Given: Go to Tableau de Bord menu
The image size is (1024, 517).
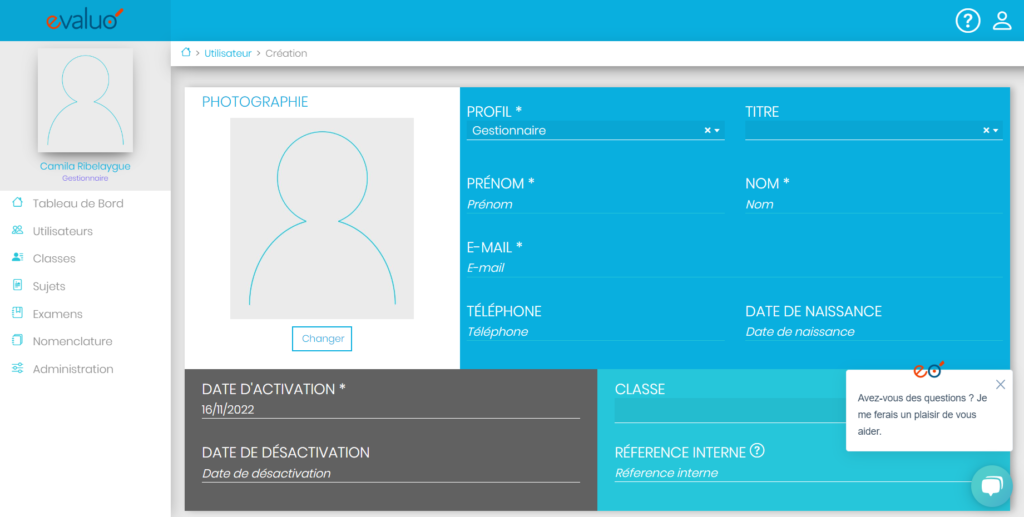Looking at the screenshot, I should tap(77, 204).
